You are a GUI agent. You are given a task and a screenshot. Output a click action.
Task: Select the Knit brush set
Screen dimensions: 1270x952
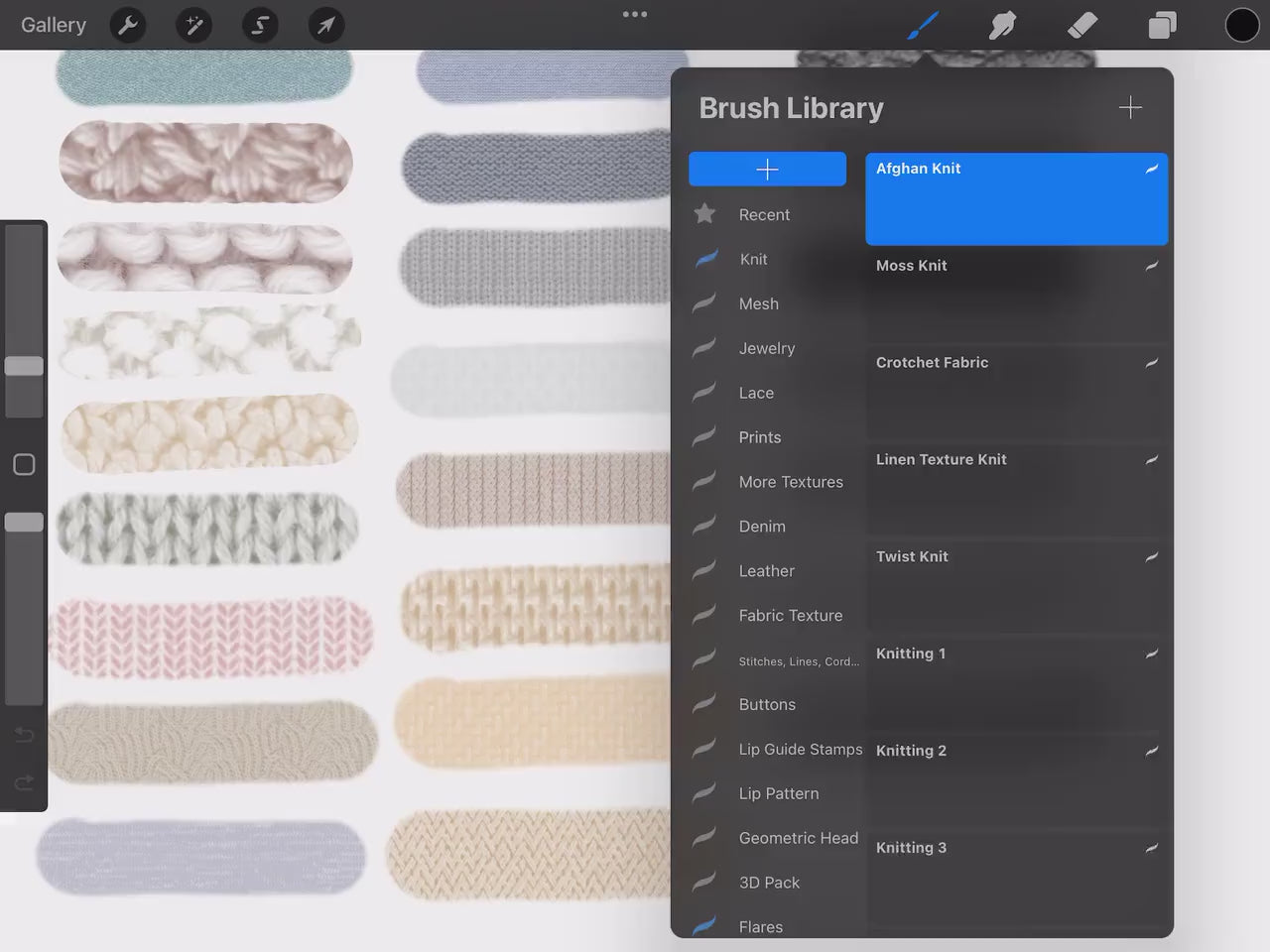753,259
